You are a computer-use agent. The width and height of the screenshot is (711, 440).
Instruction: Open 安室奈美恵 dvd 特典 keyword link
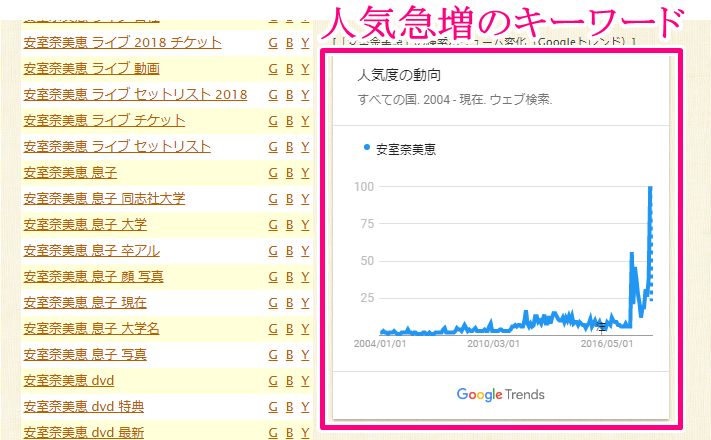pos(84,406)
